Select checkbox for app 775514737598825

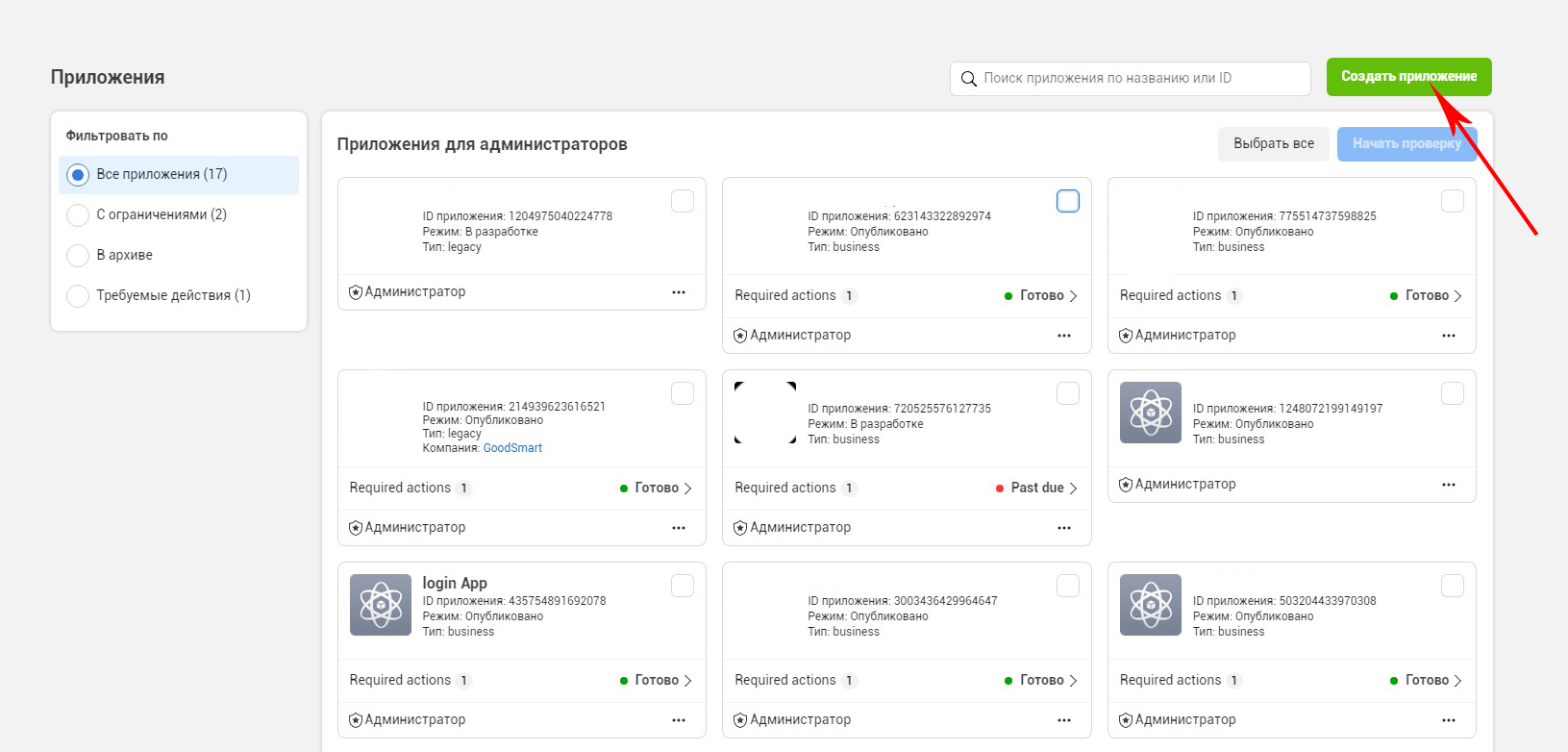click(1453, 201)
